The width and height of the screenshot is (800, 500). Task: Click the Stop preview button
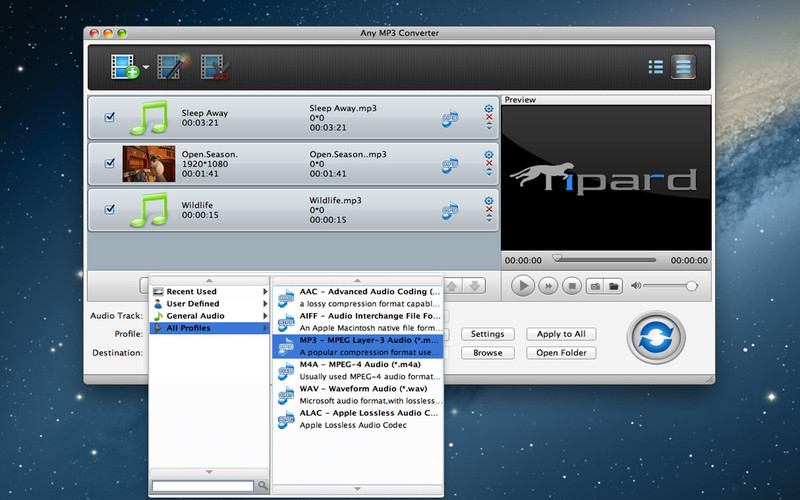[572, 286]
